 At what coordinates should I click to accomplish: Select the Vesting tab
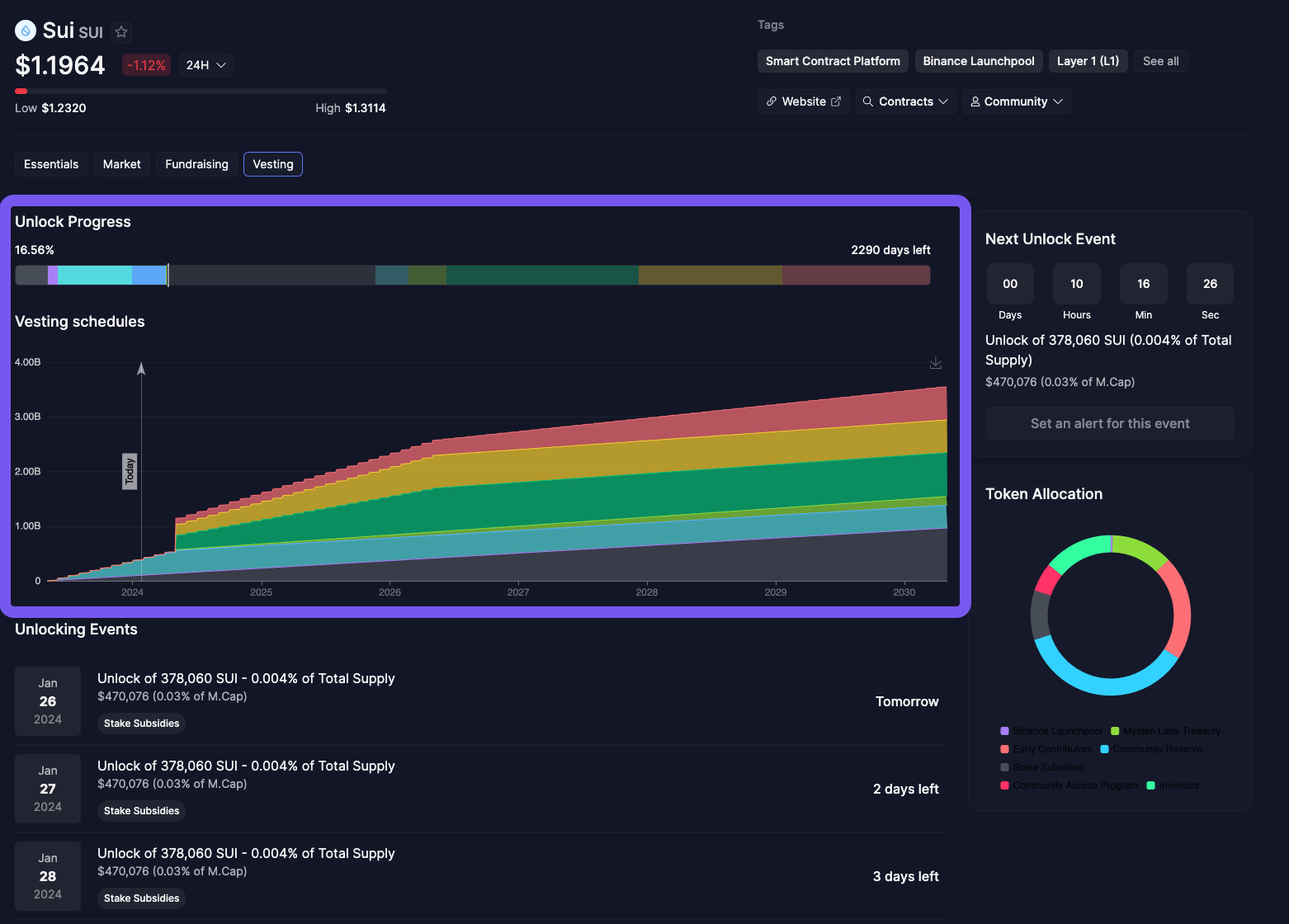(273, 164)
